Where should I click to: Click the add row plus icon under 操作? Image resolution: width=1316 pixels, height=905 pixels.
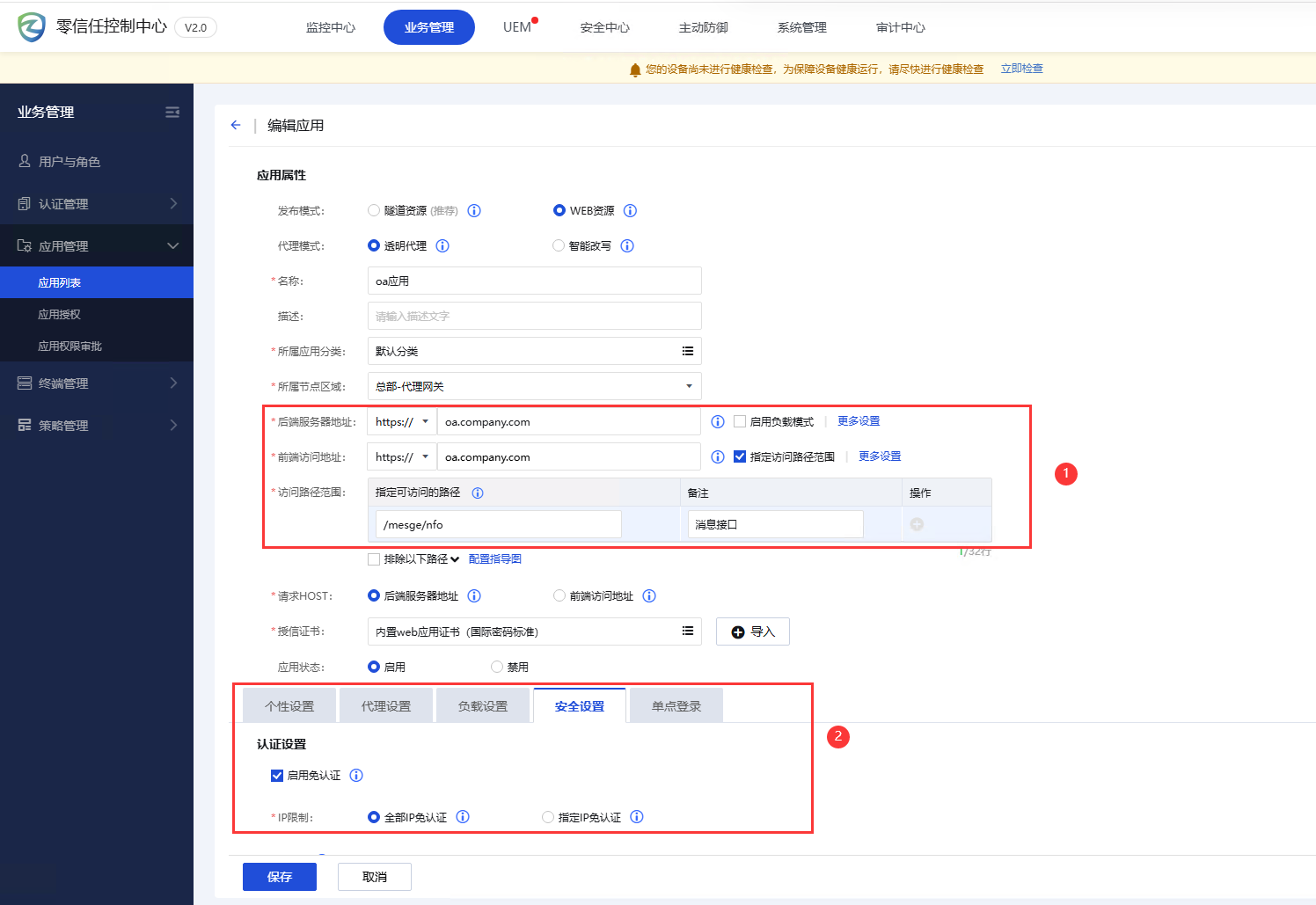click(917, 524)
